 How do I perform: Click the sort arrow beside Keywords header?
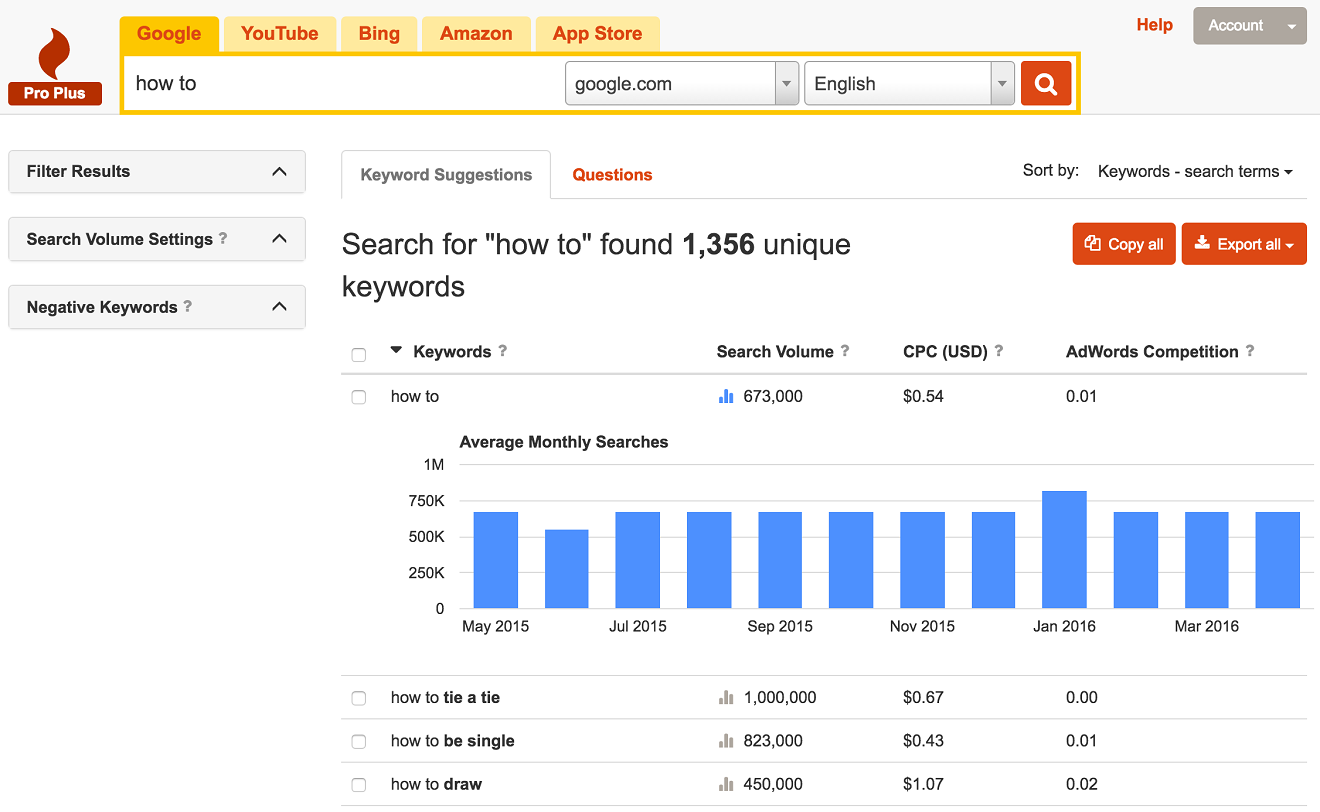[396, 351]
